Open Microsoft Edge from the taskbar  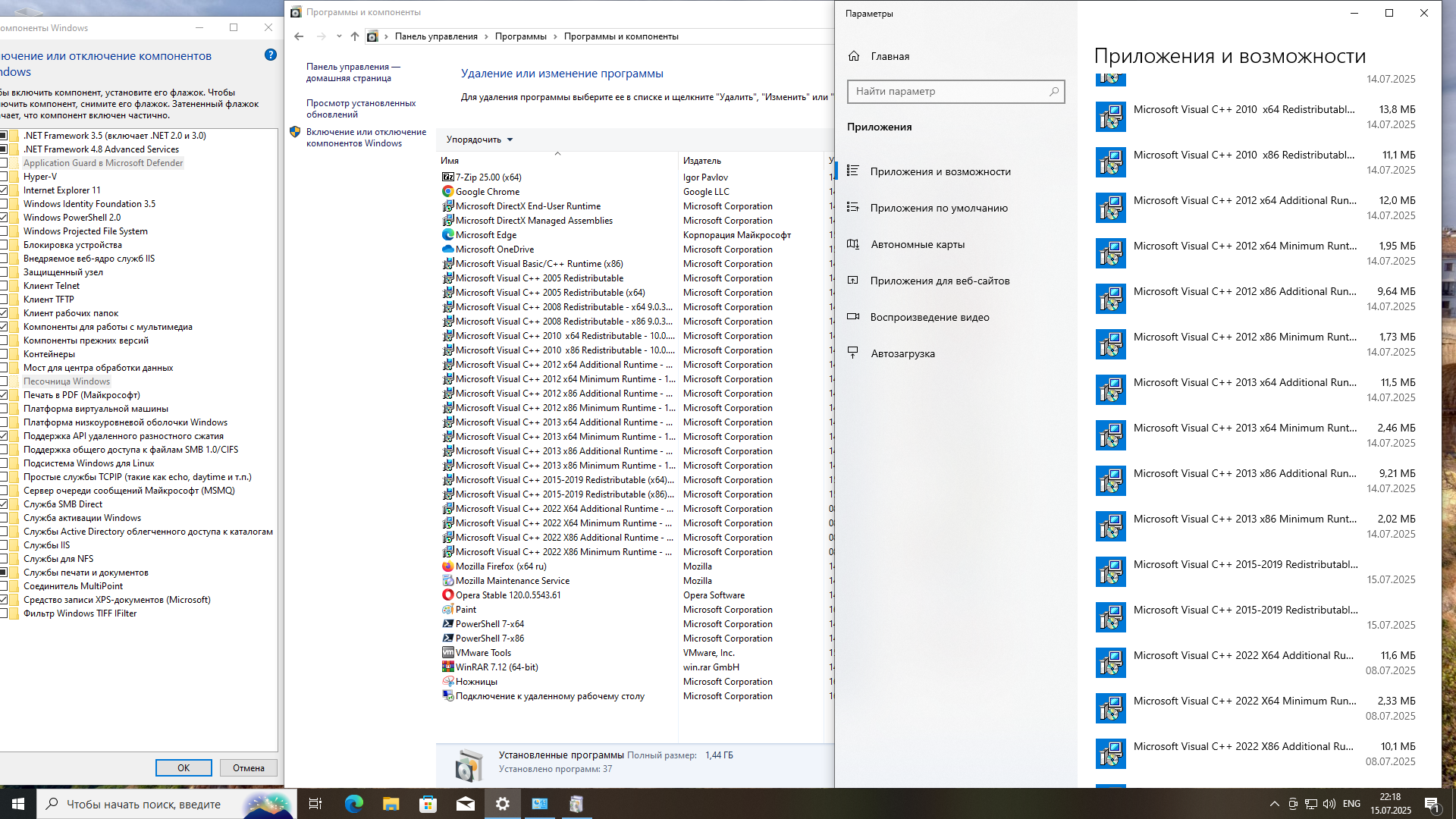(x=354, y=804)
